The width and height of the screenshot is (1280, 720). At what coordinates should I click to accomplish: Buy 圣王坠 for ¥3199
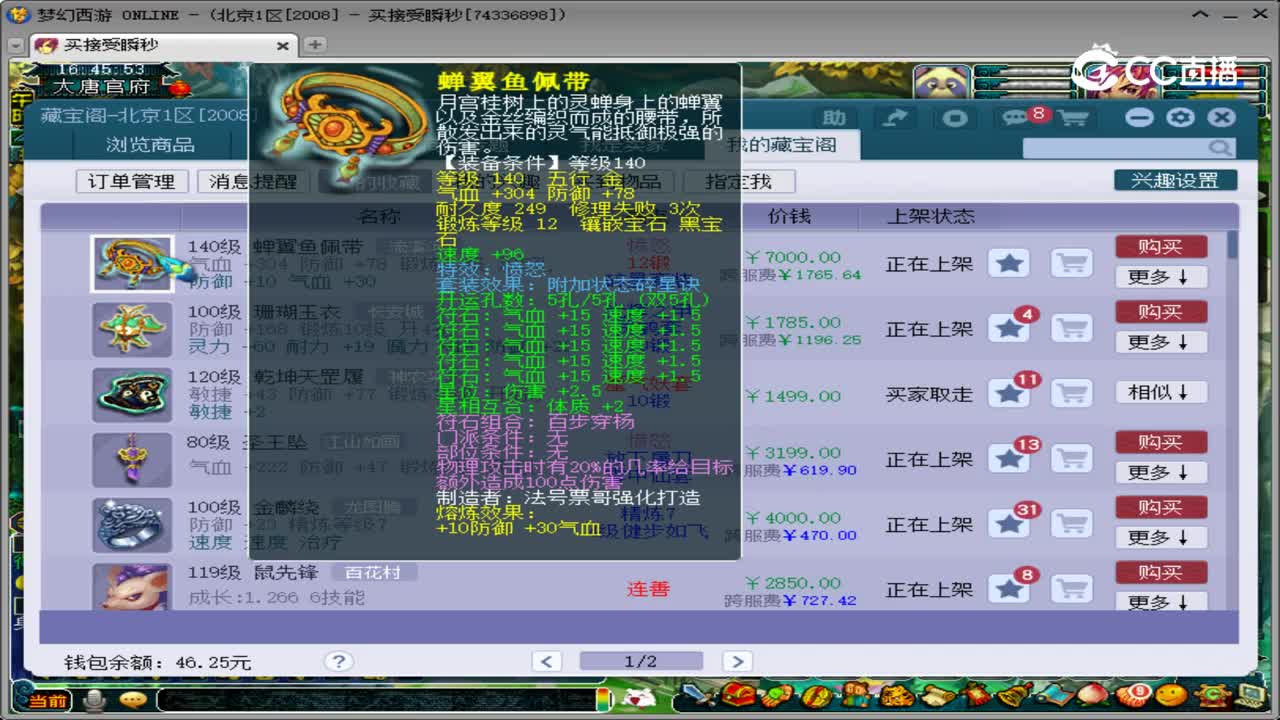coord(1161,442)
